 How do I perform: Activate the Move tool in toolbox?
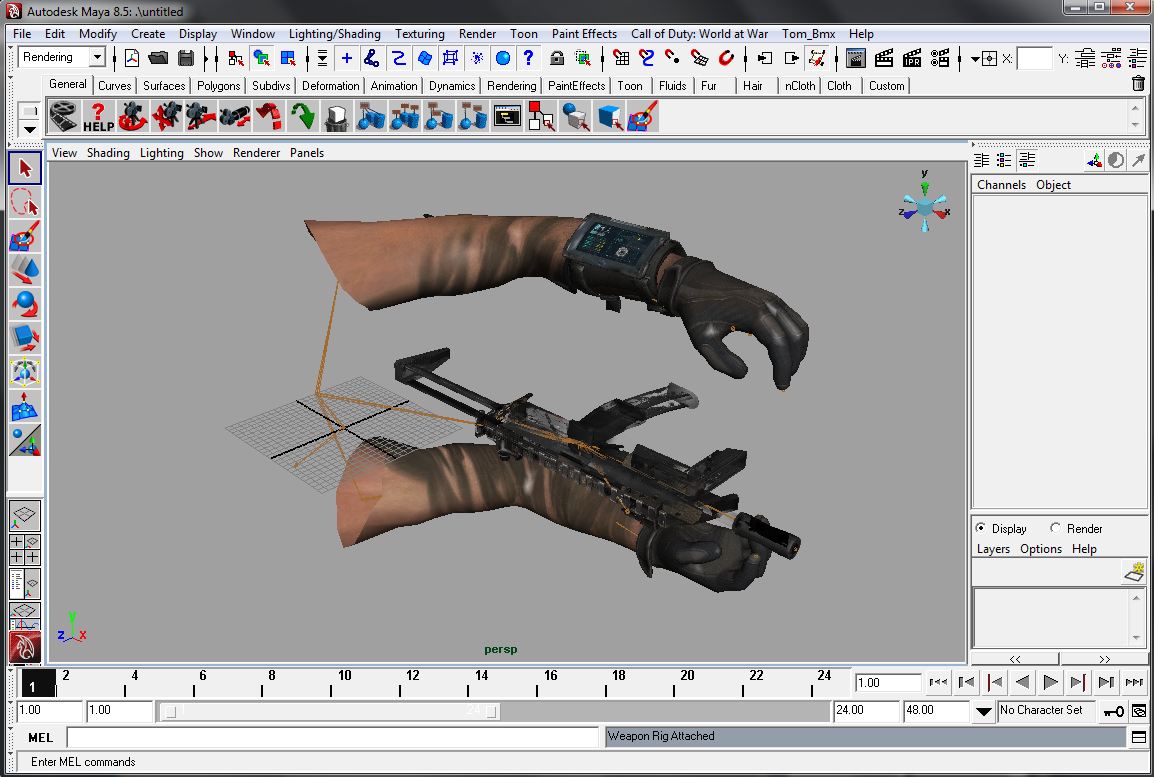(x=25, y=270)
